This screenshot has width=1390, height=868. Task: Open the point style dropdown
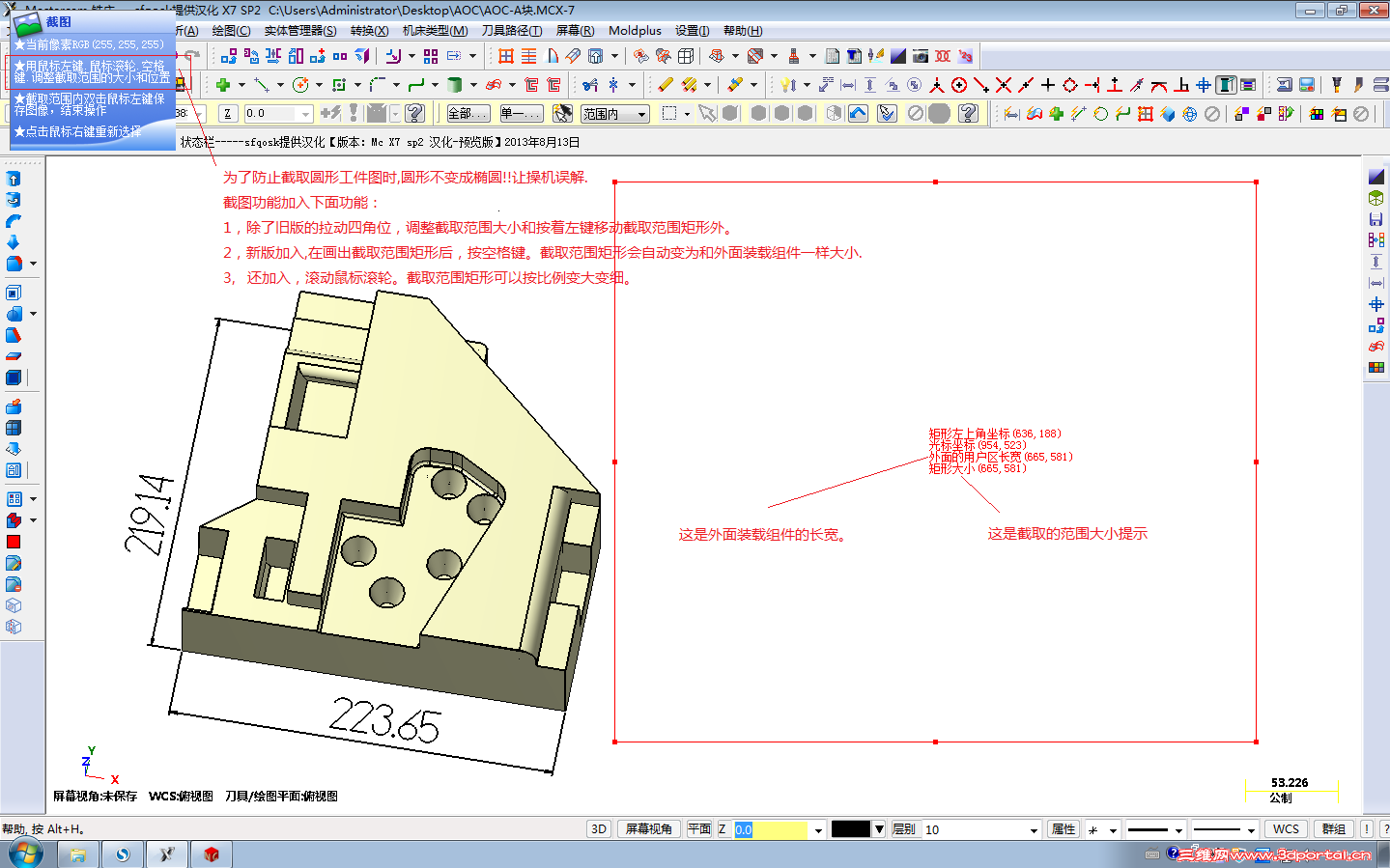[x=1113, y=830]
